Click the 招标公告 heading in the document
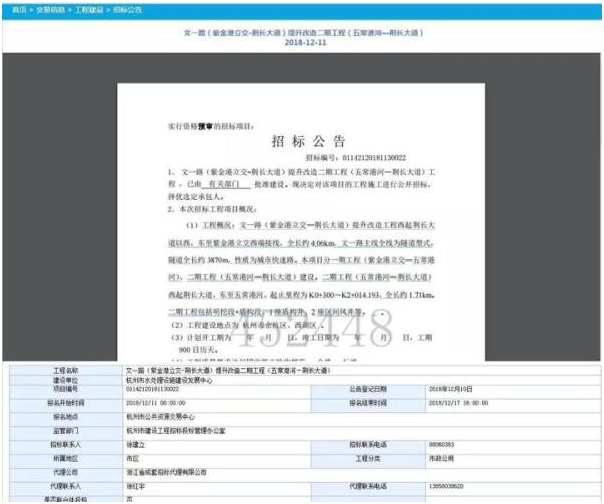This screenshot has height=504, width=604. click(308, 141)
